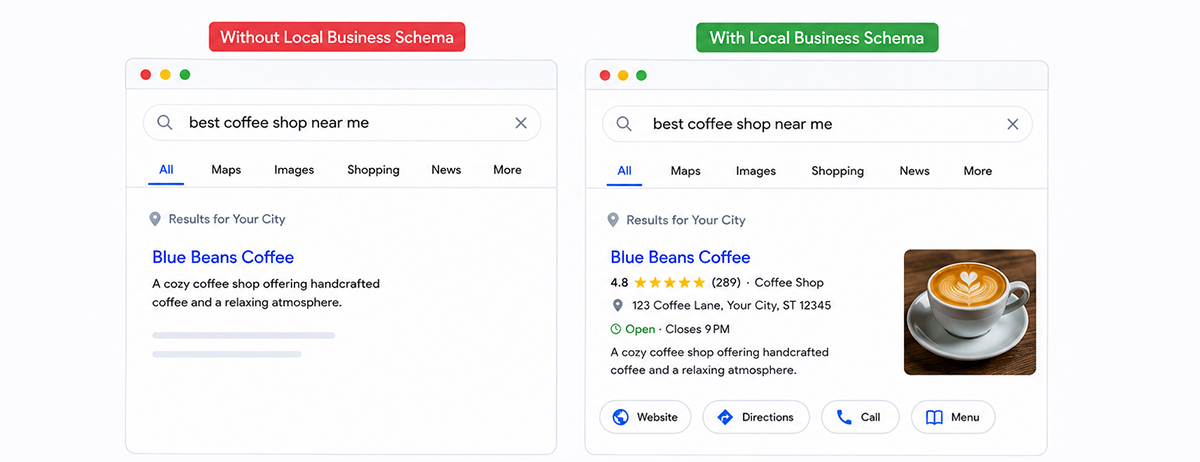Focus search field in left window
Screen dimensions: 1200x462
click(x=342, y=123)
